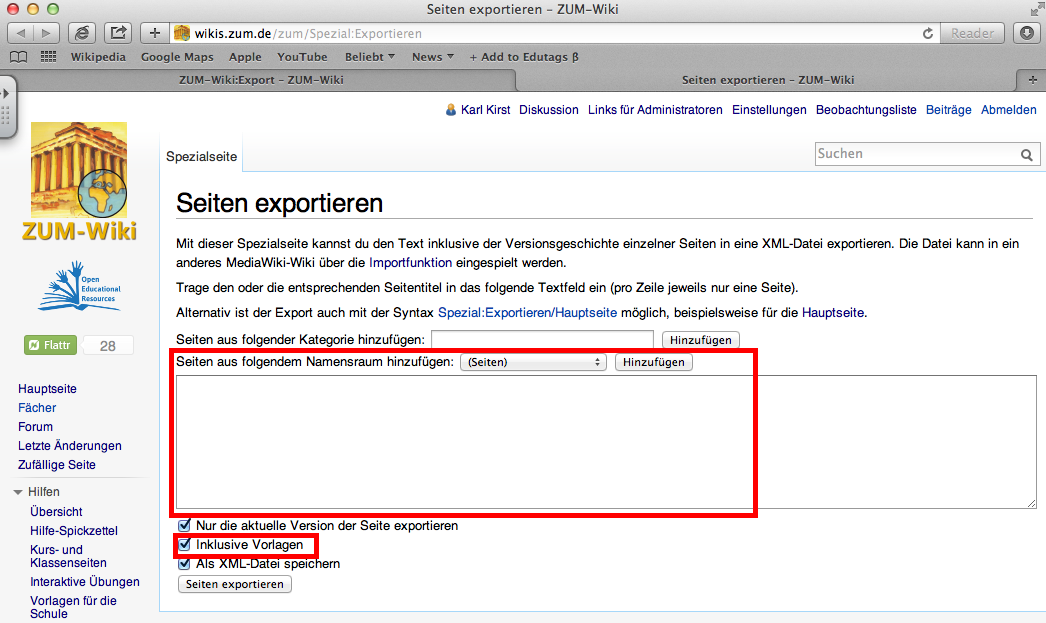
Task: Toggle the 'Inklusive Vorlagen' checkbox
Action: [183, 545]
